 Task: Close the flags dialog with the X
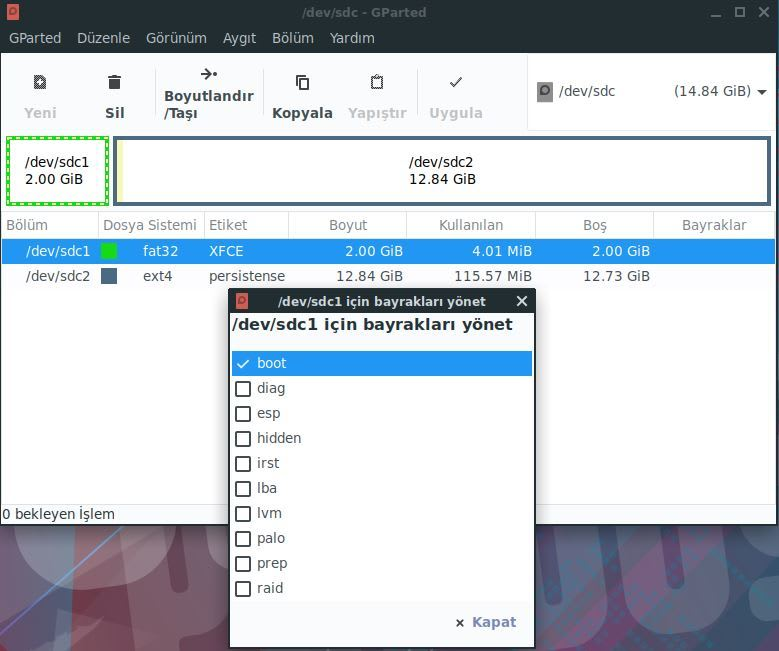click(522, 301)
